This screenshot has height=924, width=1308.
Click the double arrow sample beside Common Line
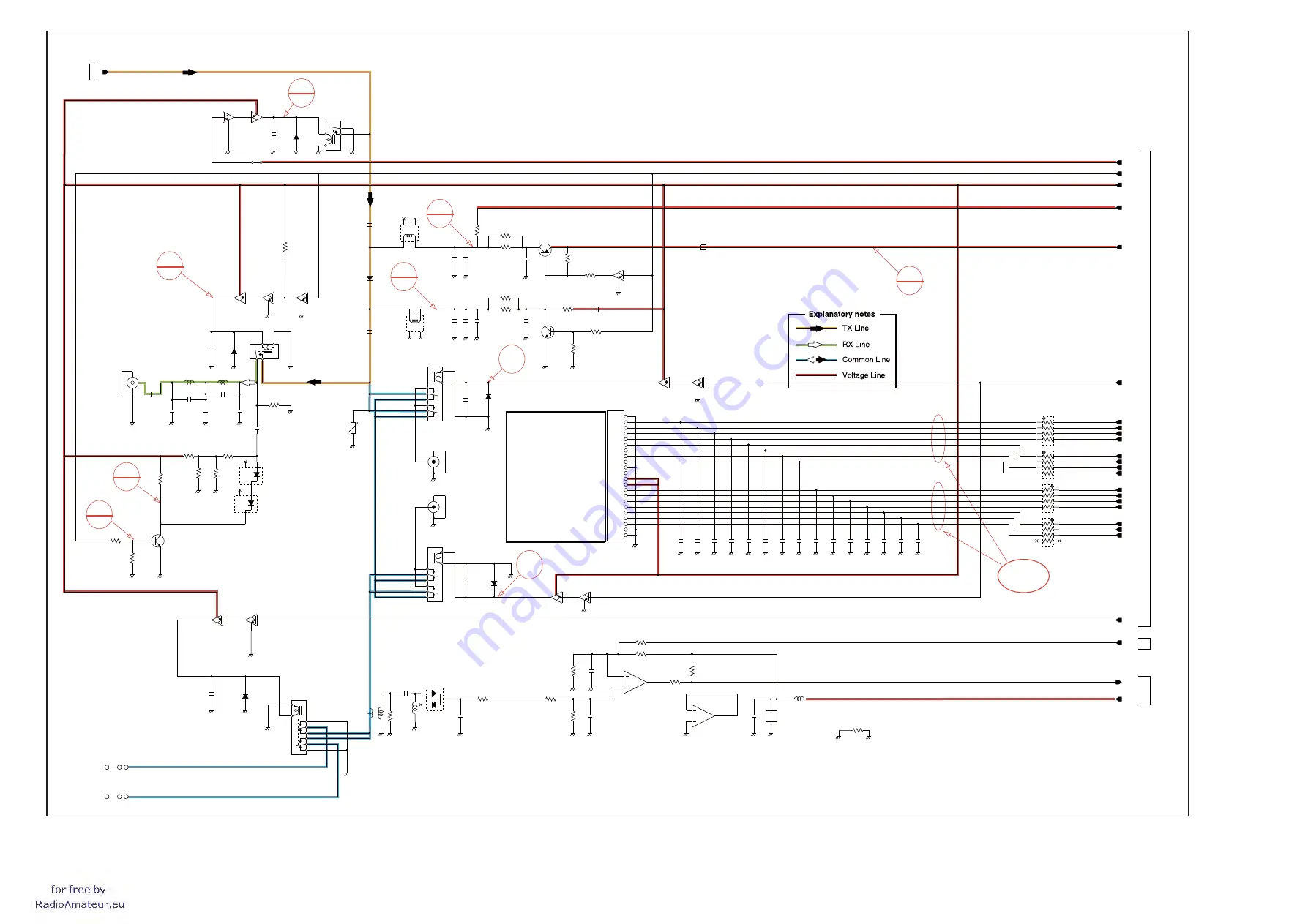click(817, 360)
